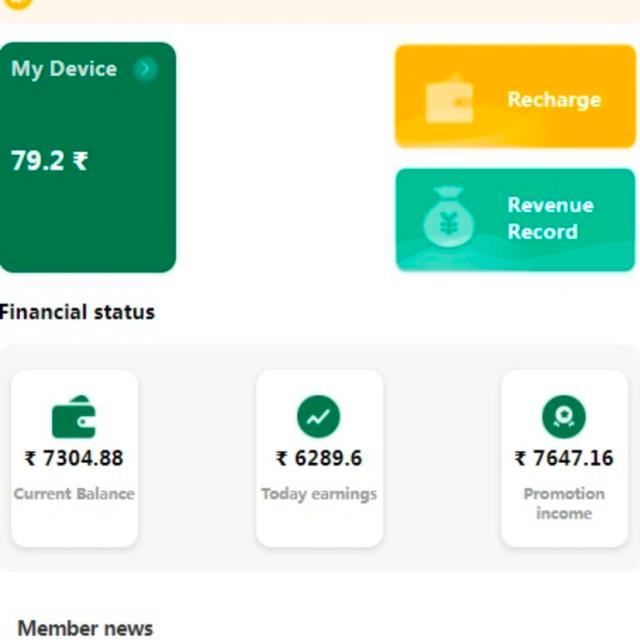The width and height of the screenshot is (640, 640).
Task: Click the ₹ 6289.6 earnings amount
Action: [319, 458]
